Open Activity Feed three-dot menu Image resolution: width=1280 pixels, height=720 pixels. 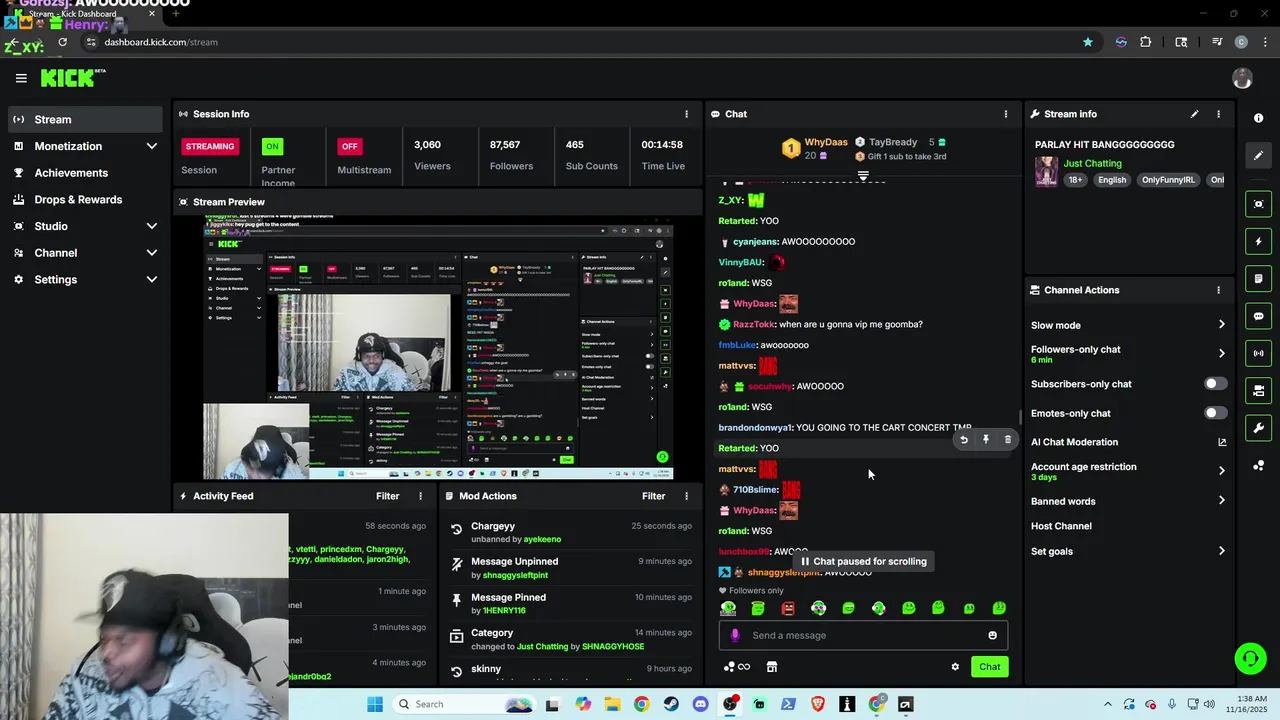[x=420, y=496]
